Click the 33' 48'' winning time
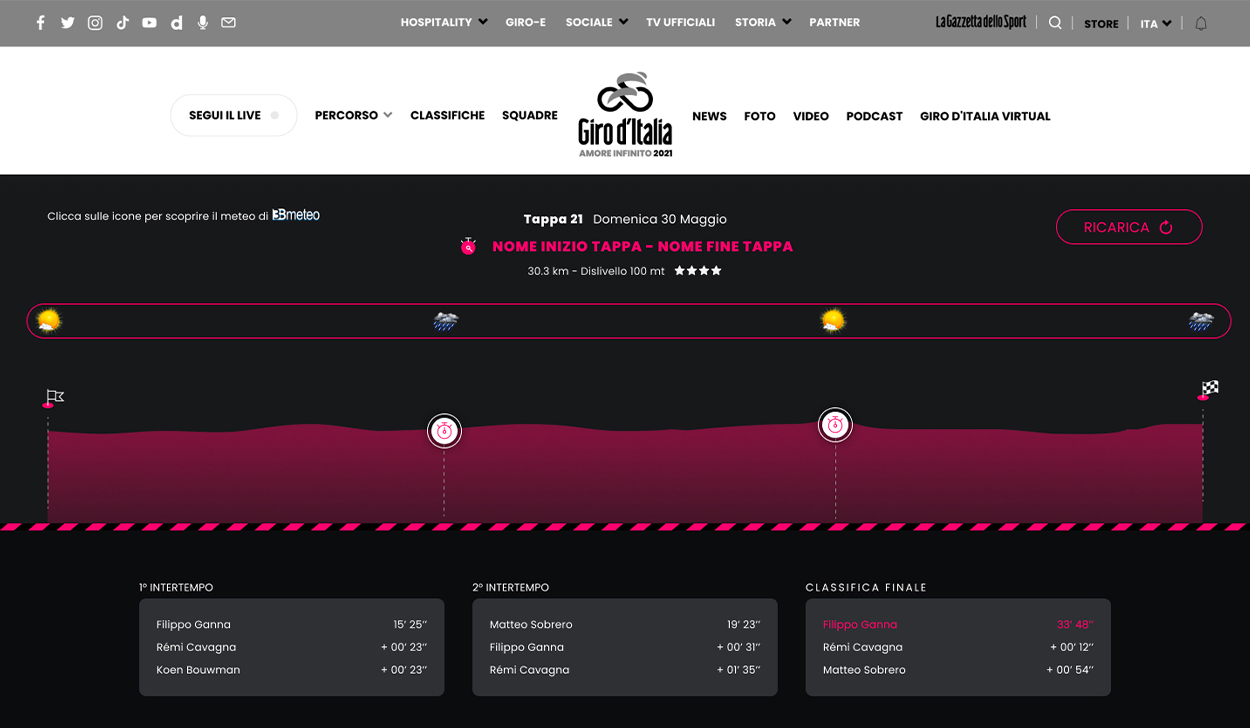The height and width of the screenshot is (728, 1250). click(1075, 624)
